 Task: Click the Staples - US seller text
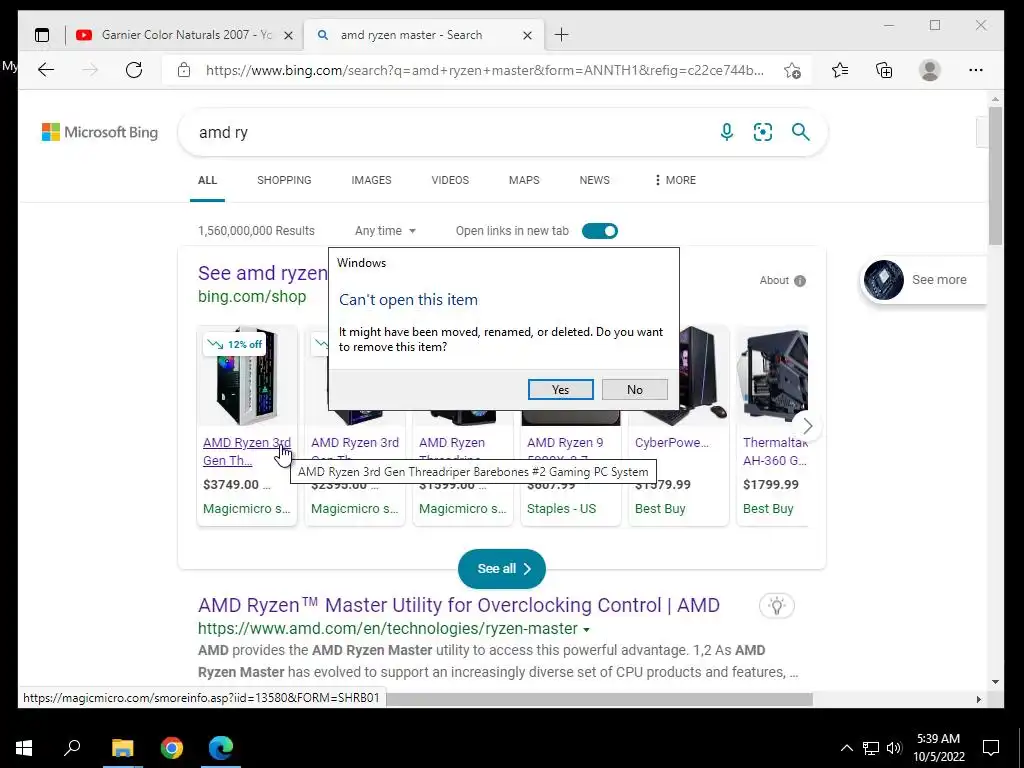562,509
